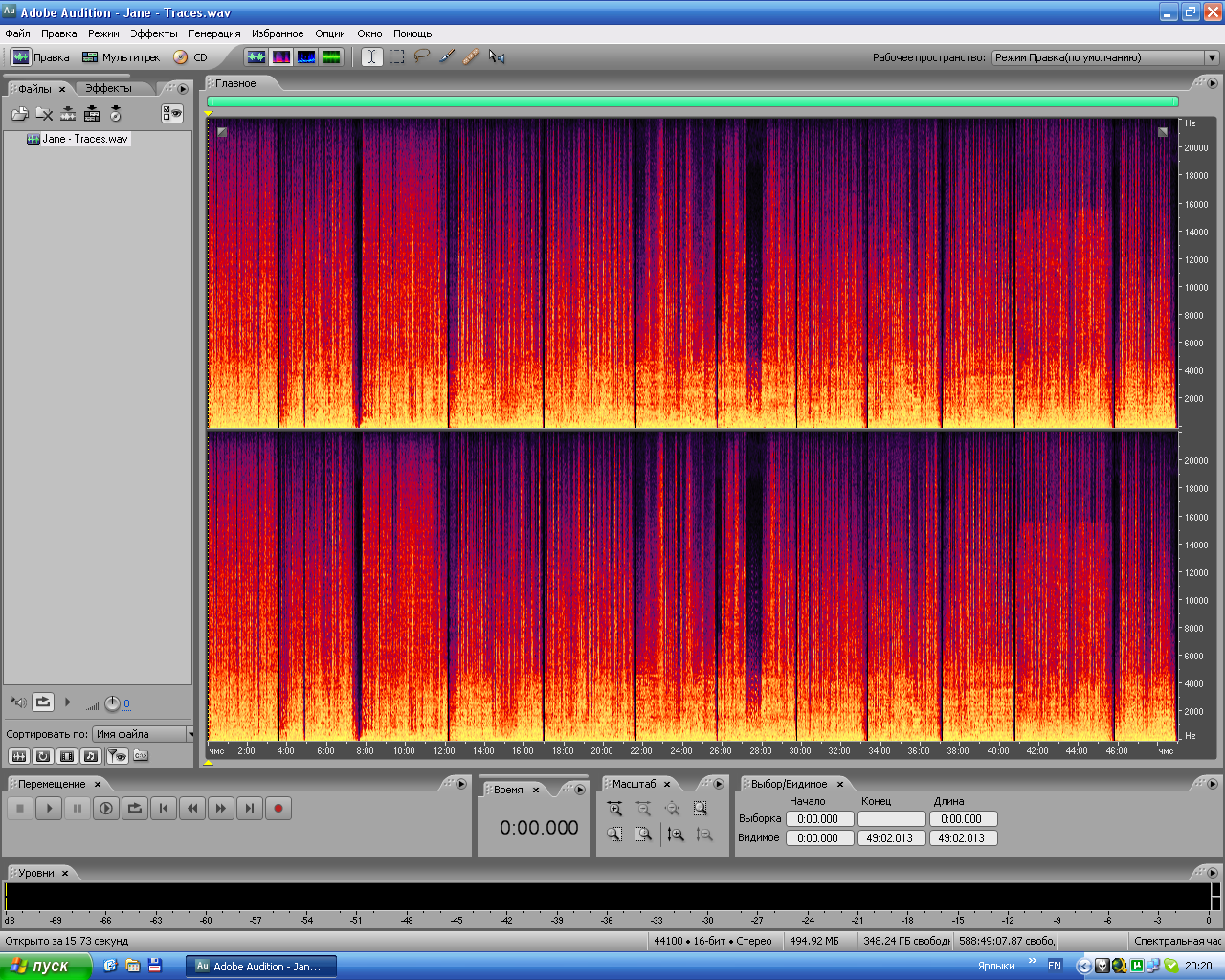Click Zoom In Horizontally icon
The image size is (1225, 980).
[614, 809]
